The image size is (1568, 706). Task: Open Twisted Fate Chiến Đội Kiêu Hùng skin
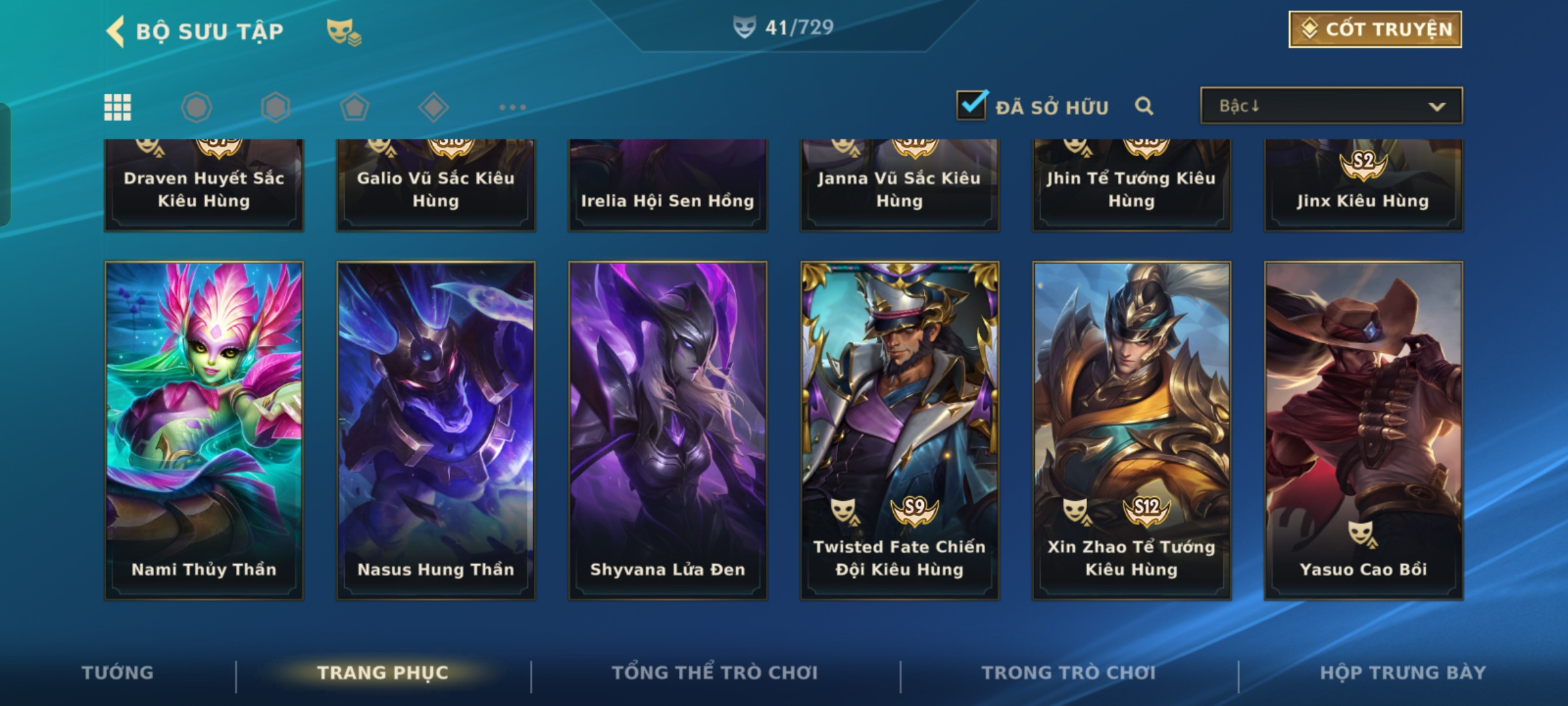click(x=900, y=431)
